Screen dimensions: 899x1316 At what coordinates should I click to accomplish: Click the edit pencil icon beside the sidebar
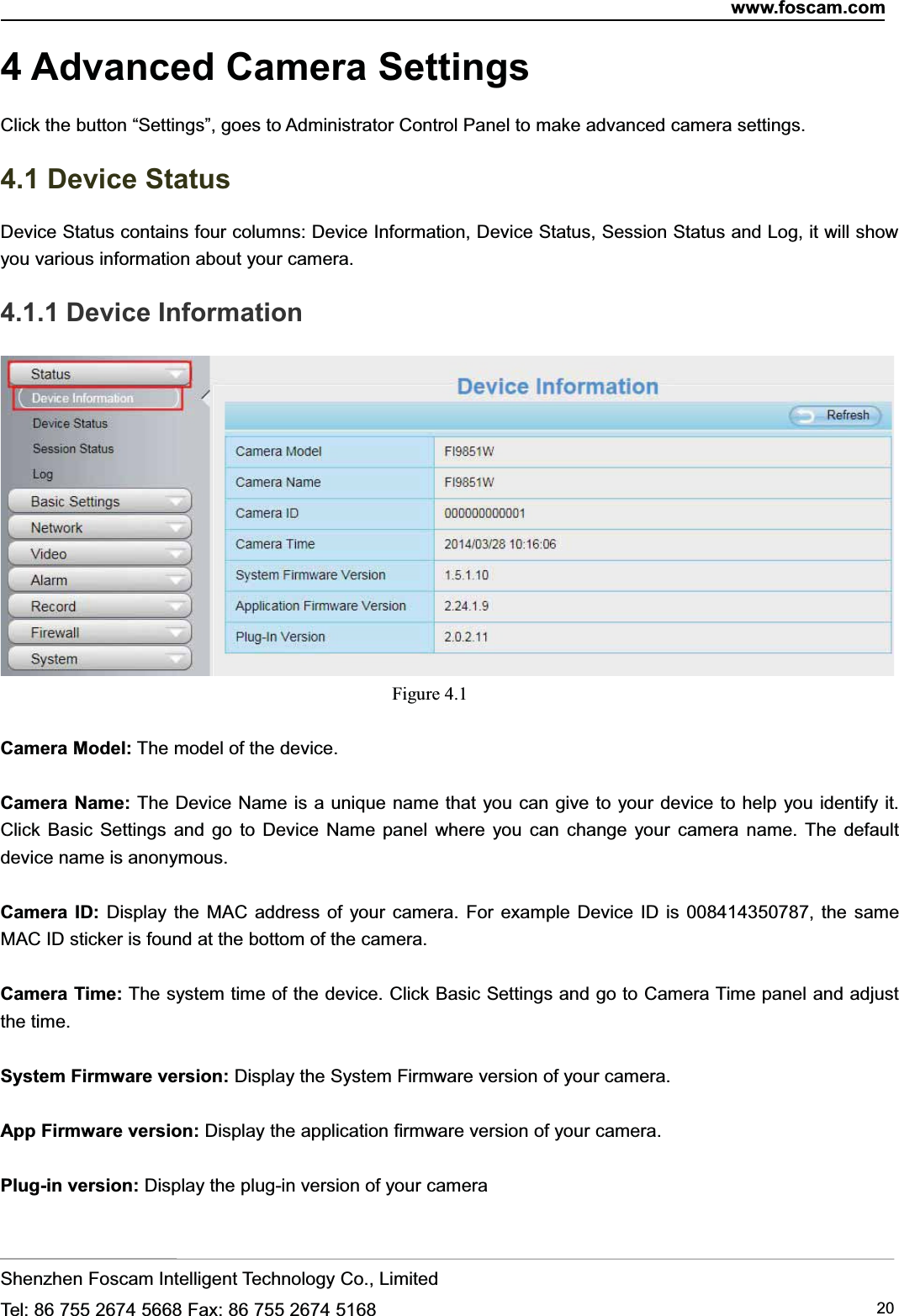pos(204,395)
